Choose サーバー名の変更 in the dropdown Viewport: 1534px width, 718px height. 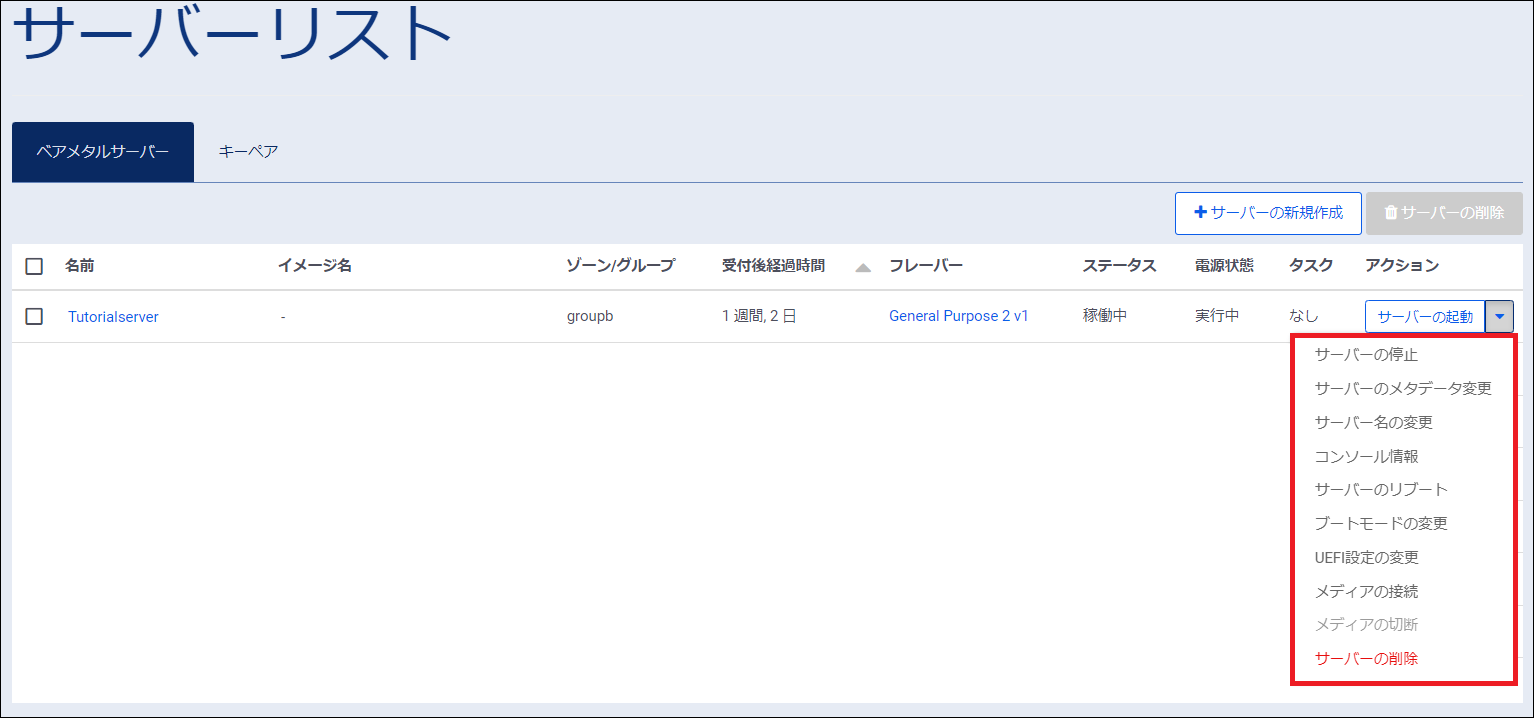[1373, 422]
